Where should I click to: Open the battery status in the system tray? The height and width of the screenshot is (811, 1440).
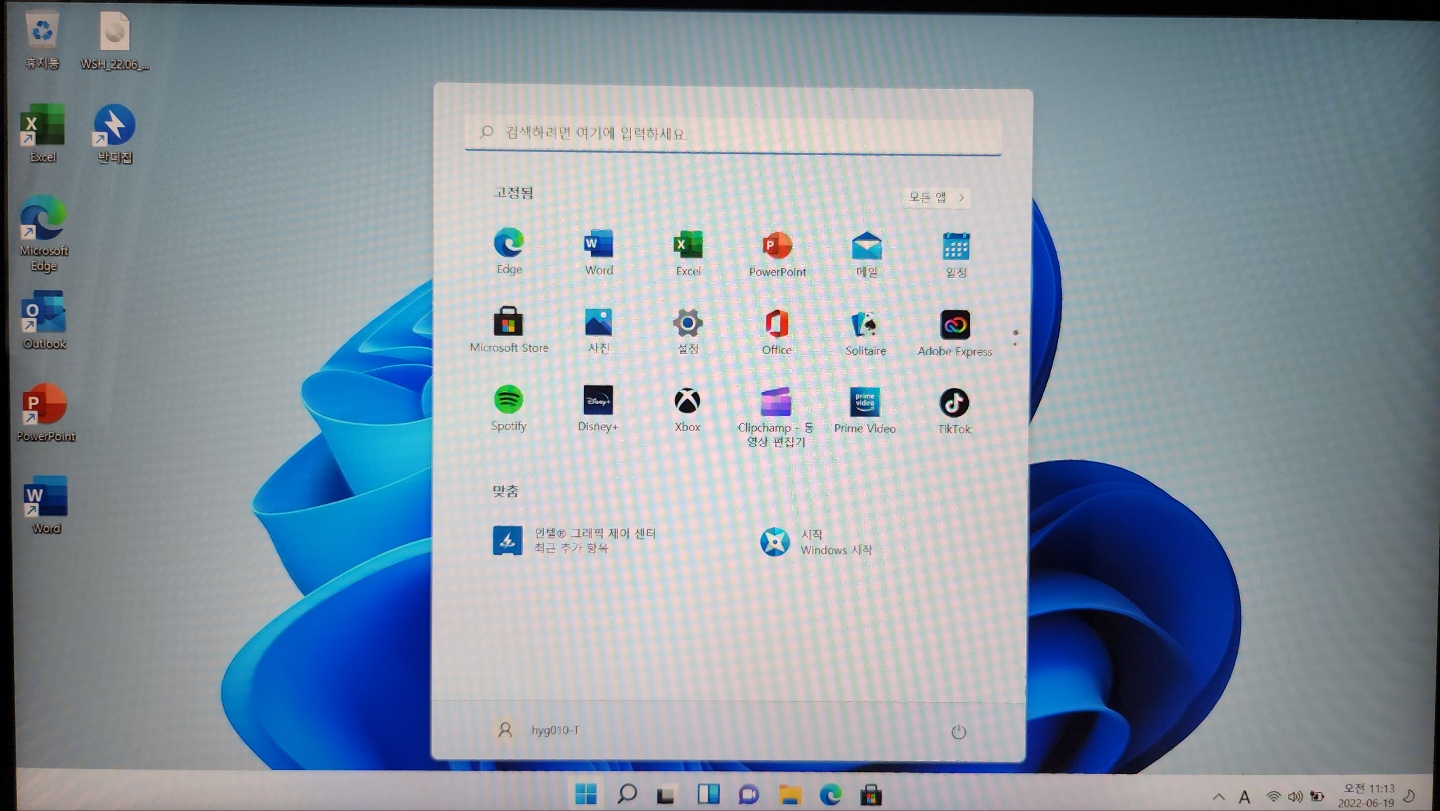coord(1317,797)
